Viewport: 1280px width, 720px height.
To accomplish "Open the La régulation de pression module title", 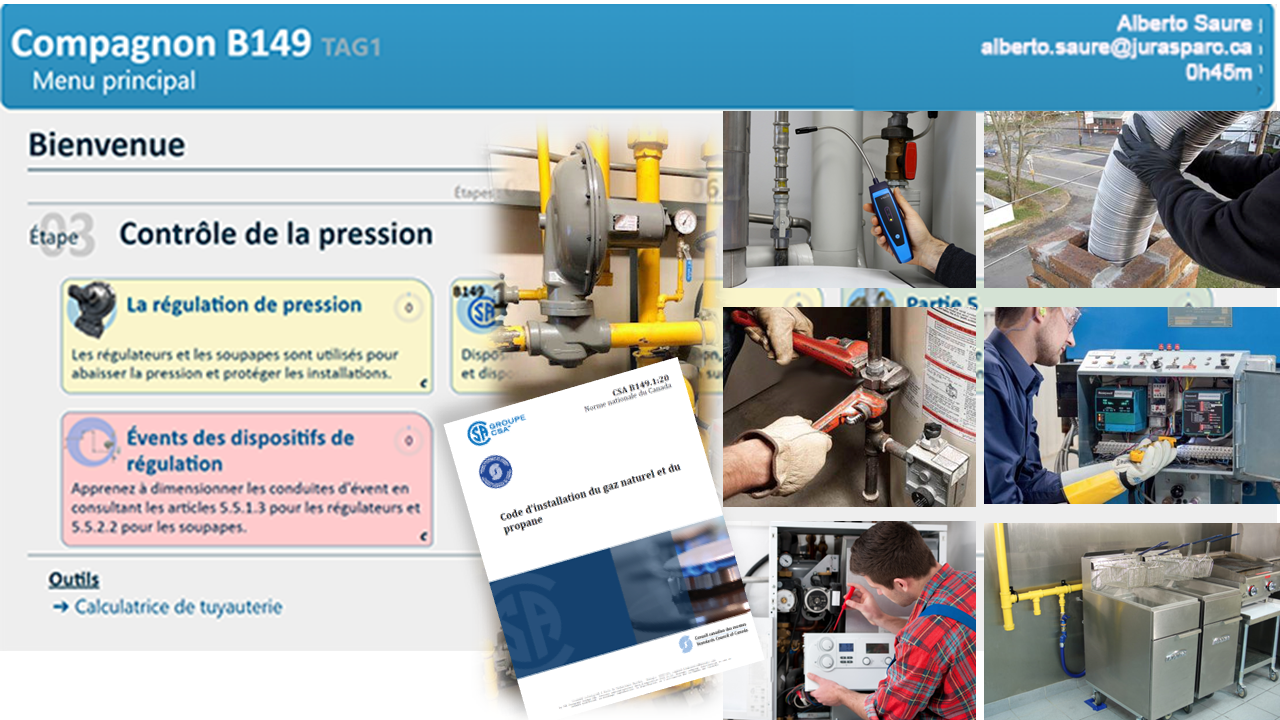I will pos(244,305).
